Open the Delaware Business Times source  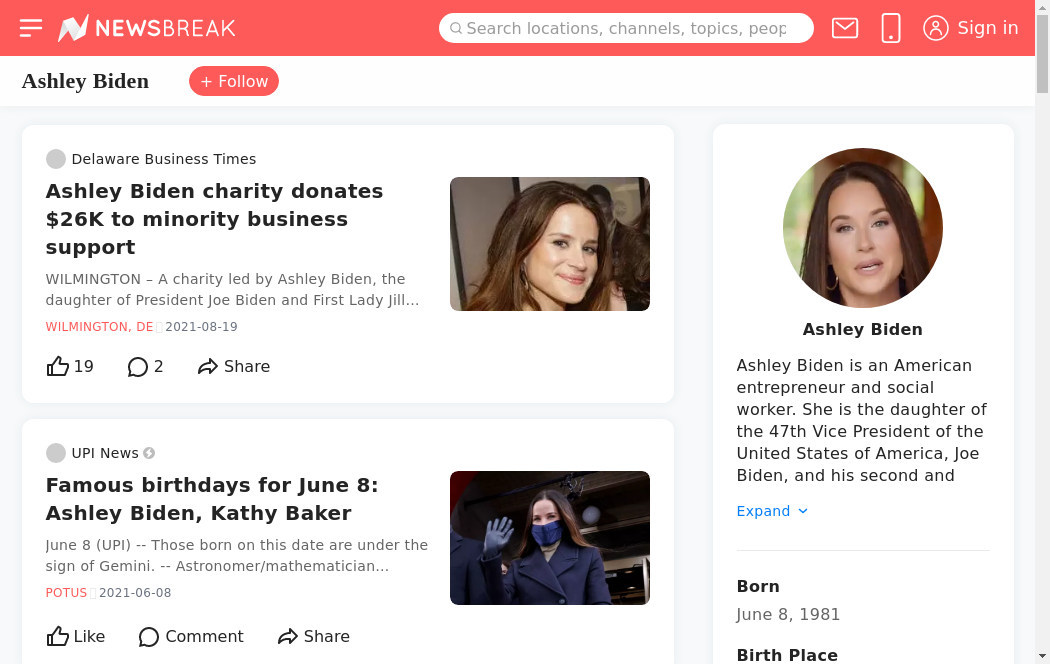163,159
